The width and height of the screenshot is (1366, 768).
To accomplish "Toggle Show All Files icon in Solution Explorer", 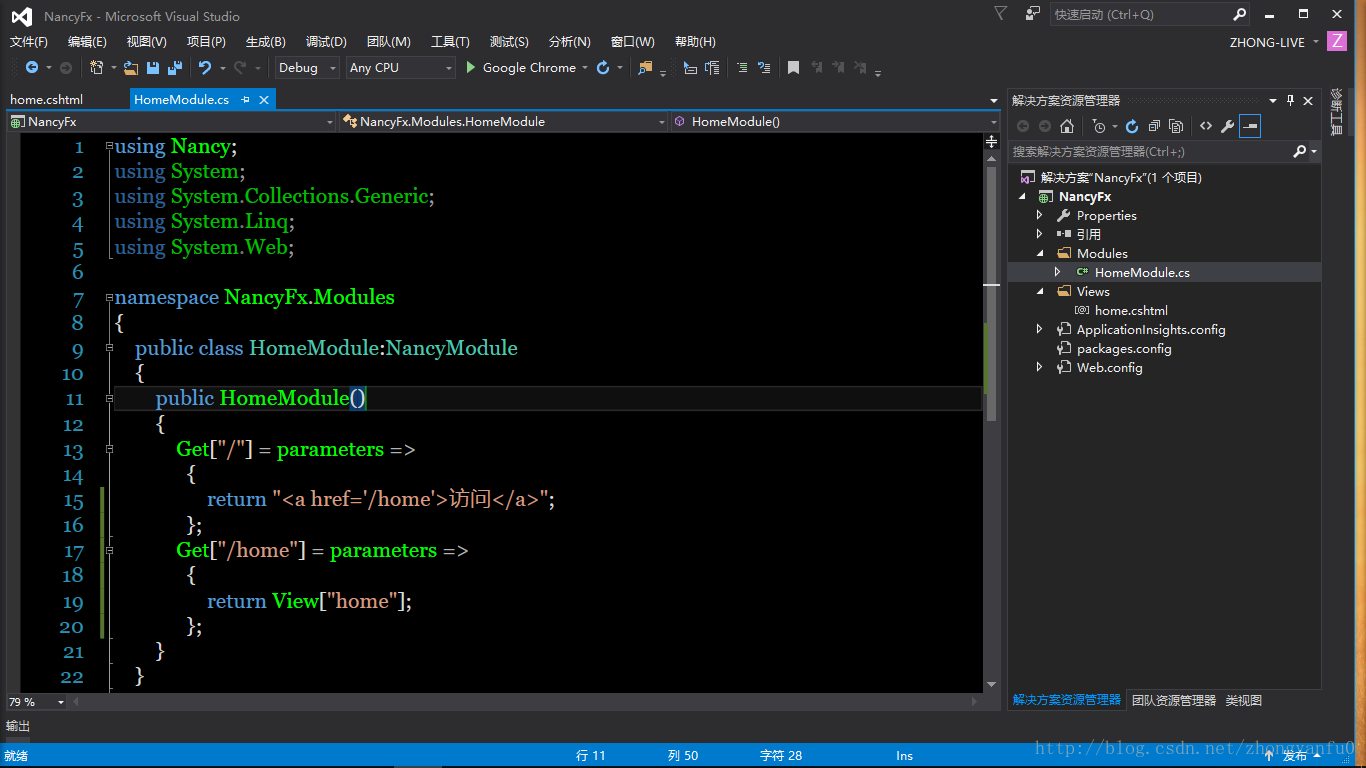I will tap(1176, 126).
